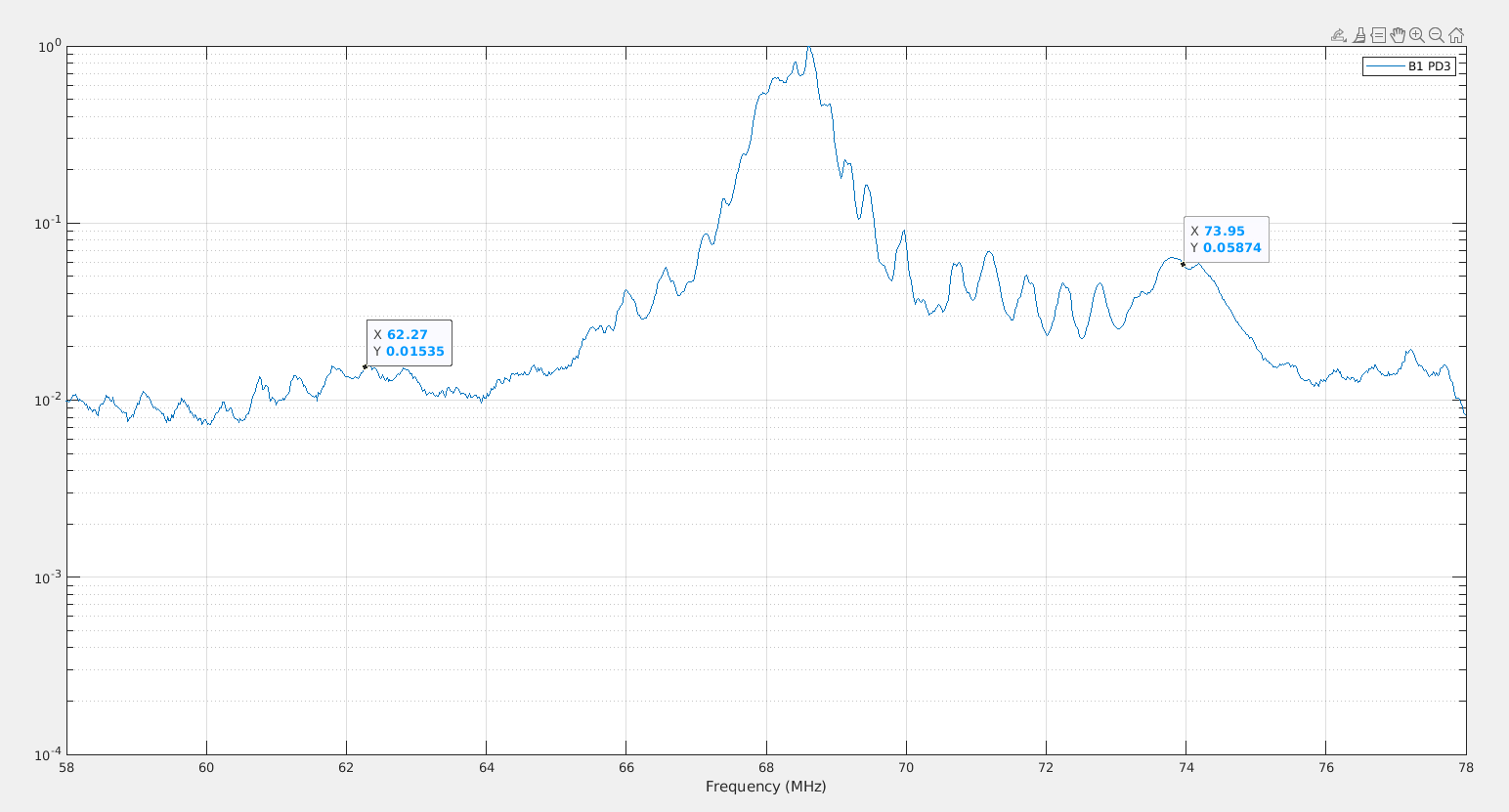This screenshot has width=1509, height=812.
Task: Restore view with home icon
Action: coord(1455,35)
